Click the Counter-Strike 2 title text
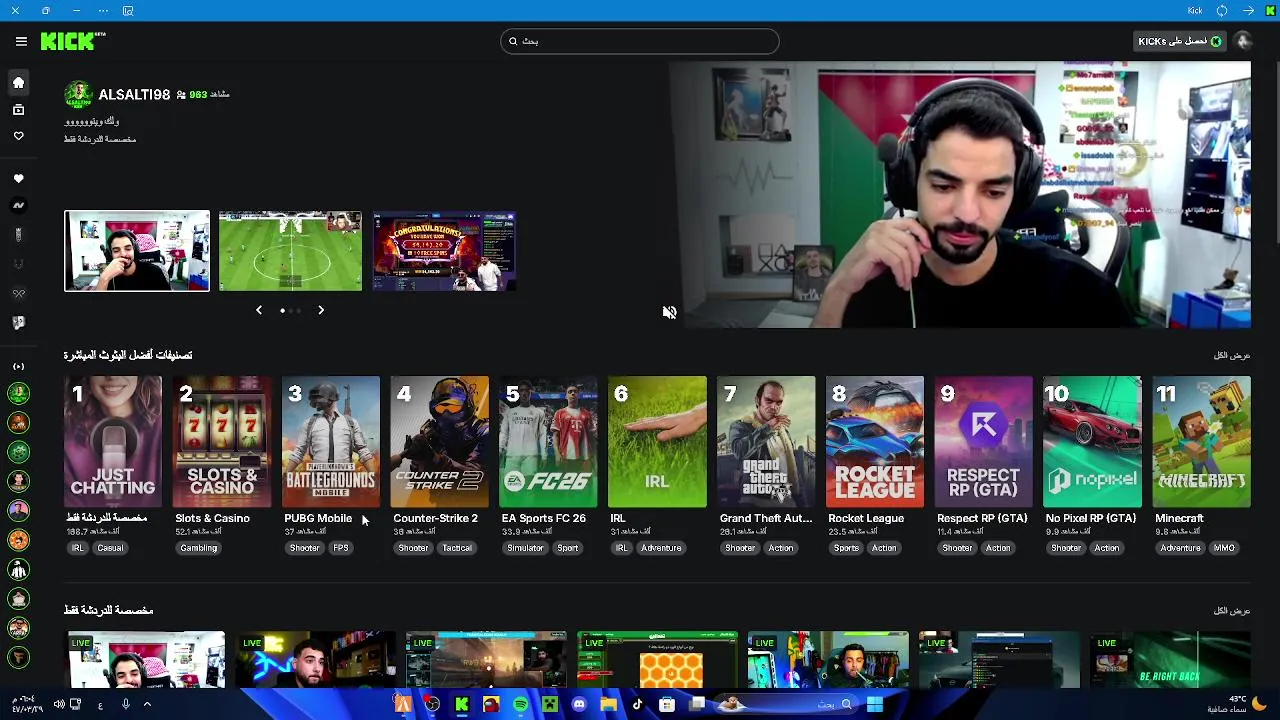 click(x=435, y=518)
